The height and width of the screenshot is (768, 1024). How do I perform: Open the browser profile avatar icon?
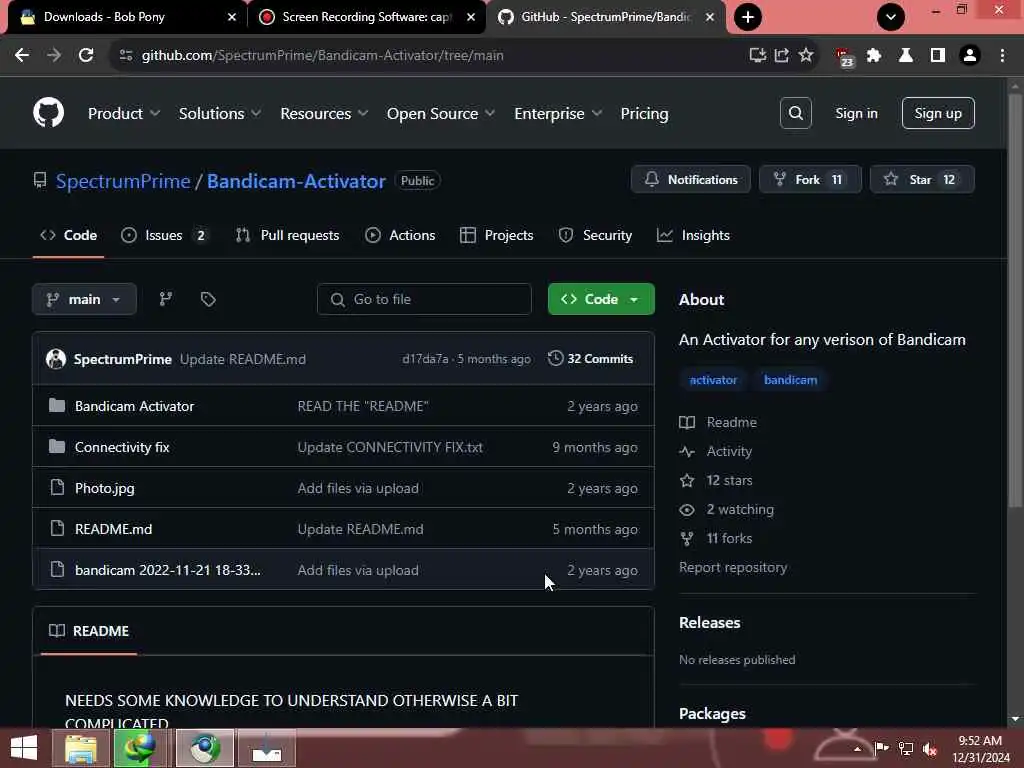(970, 56)
